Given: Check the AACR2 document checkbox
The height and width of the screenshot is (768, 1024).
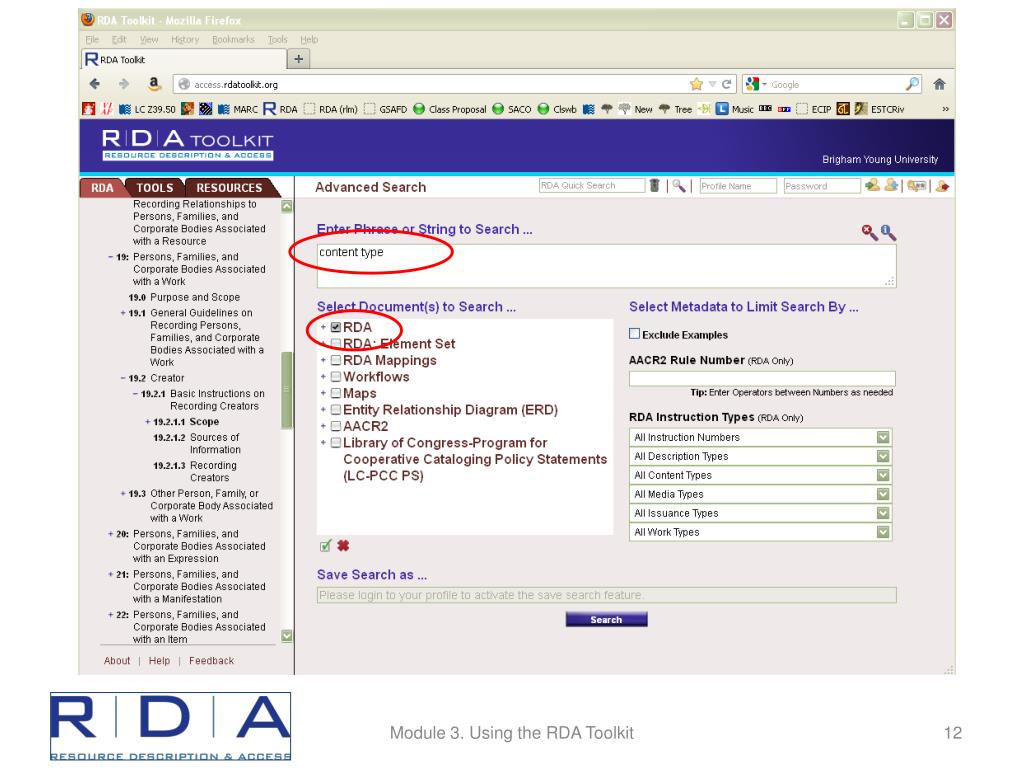Looking at the screenshot, I should click(x=336, y=426).
